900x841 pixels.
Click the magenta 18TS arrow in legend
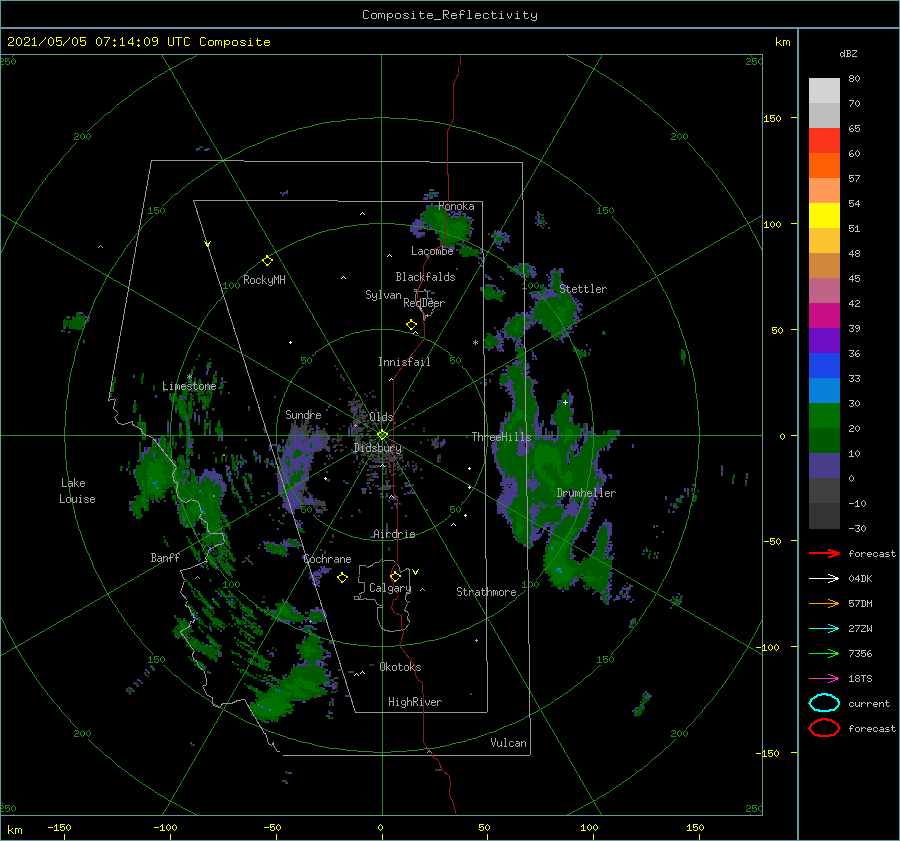pyautogui.click(x=824, y=678)
